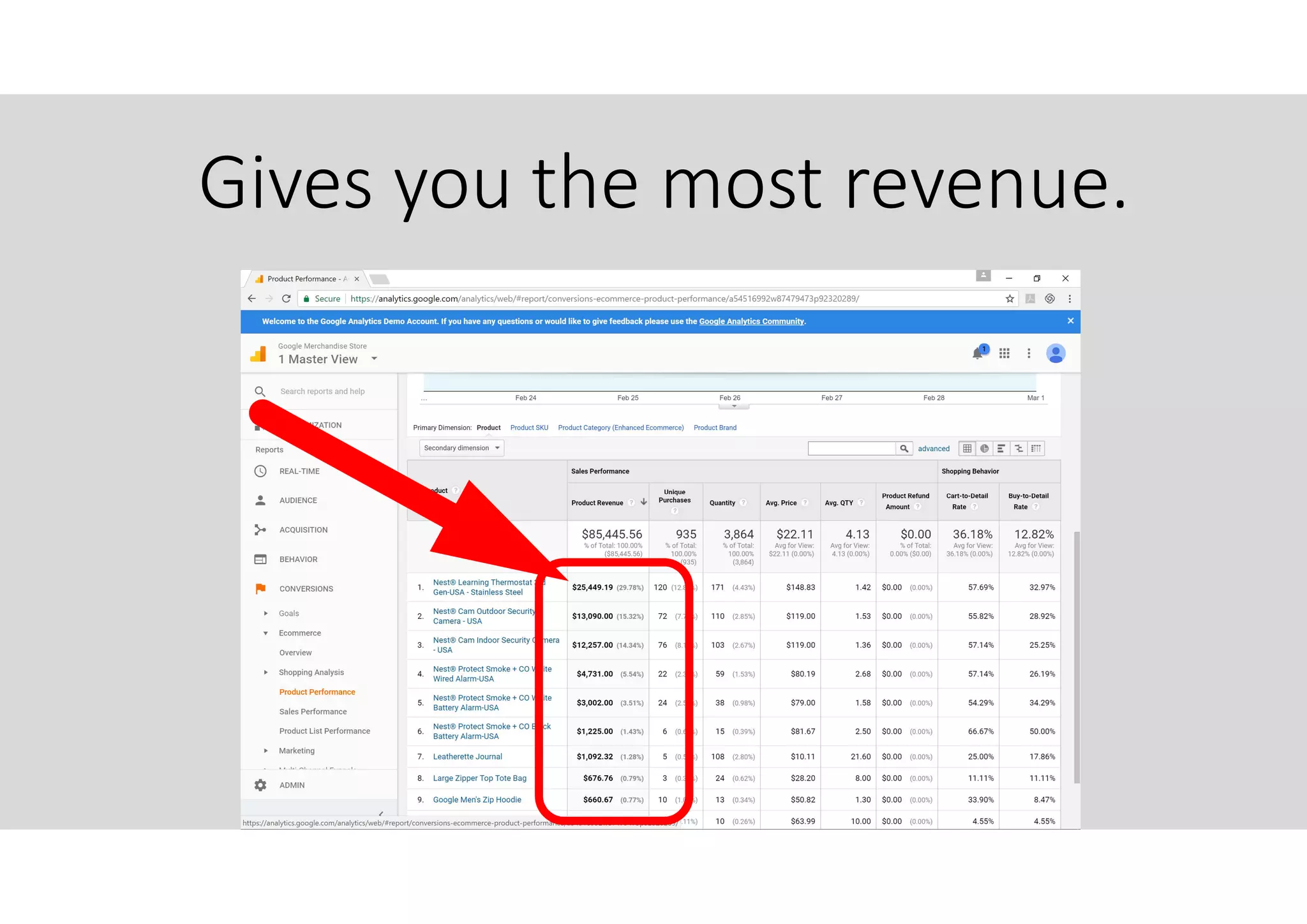Expand the Marketing submenu
1307x924 pixels.
(265, 750)
